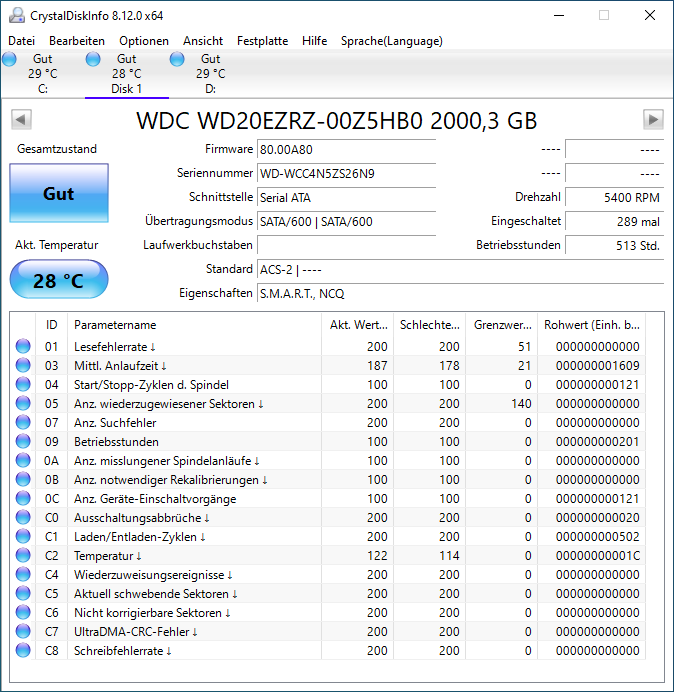Click status orb for Aktuell schwebende Sektoren

(23, 593)
